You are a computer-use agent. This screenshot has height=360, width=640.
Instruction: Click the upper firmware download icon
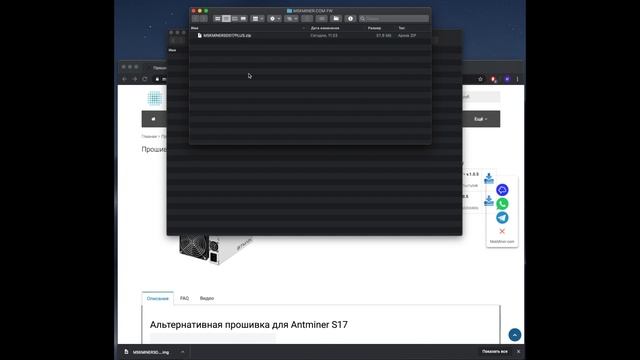[x=489, y=178]
